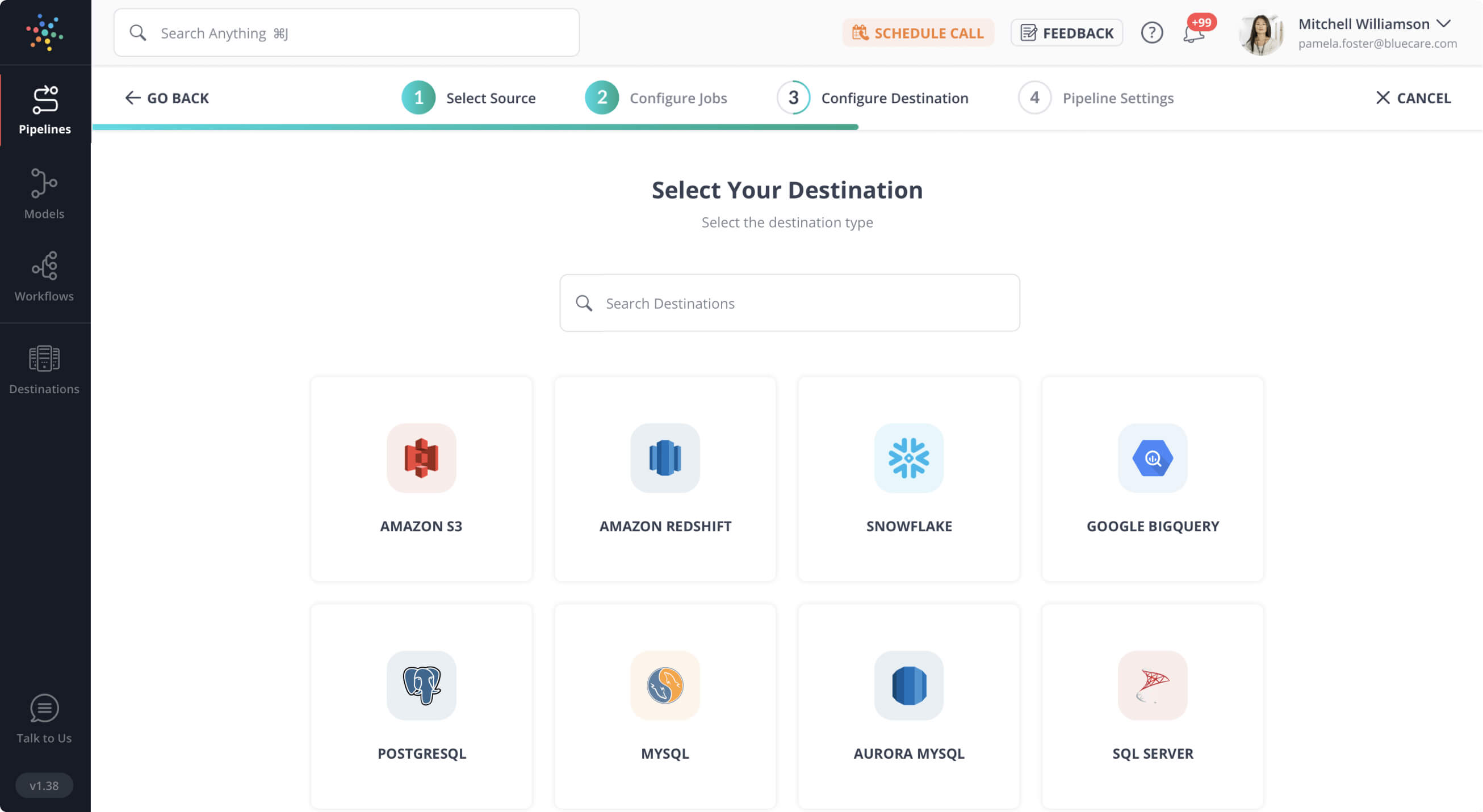The image size is (1483, 812).
Task: Open the help question mark icon
Action: [1152, 33]
